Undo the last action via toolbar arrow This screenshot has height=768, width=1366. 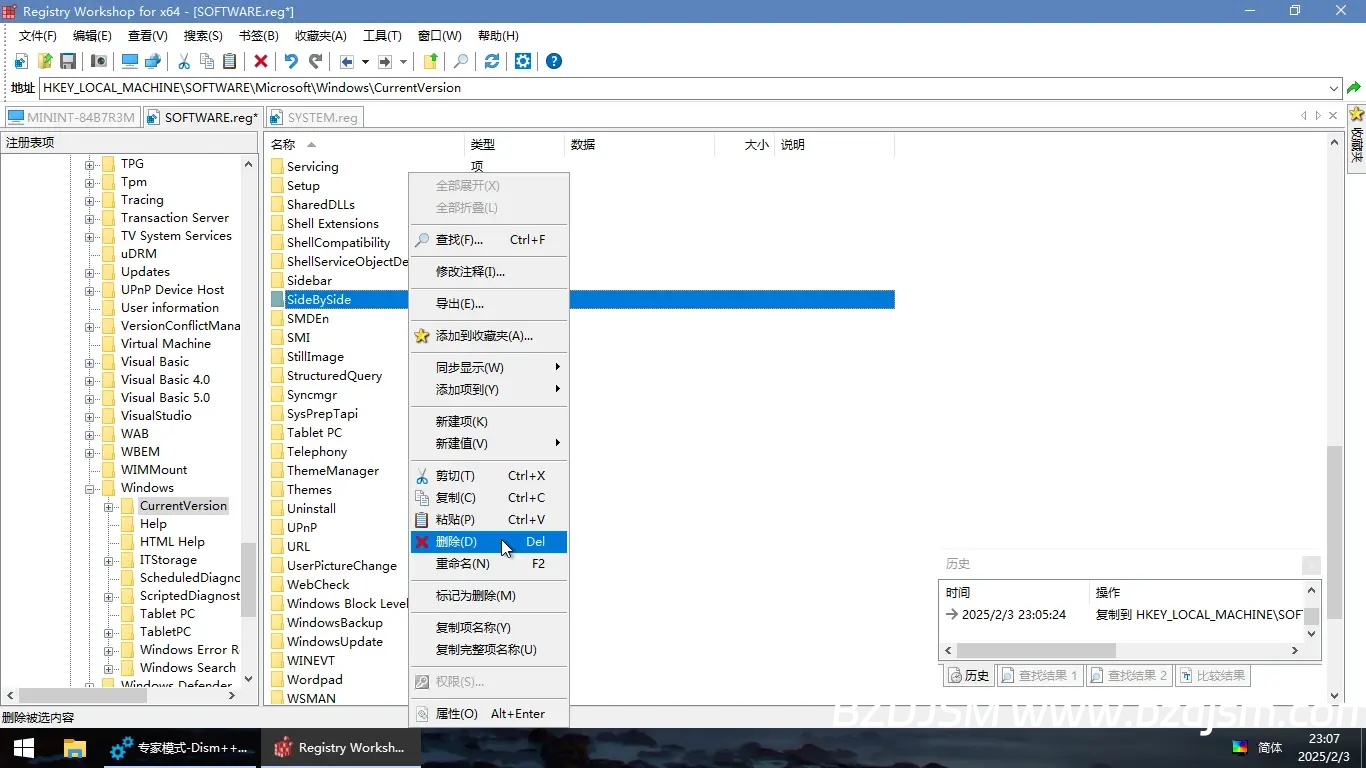pos(291,61)
